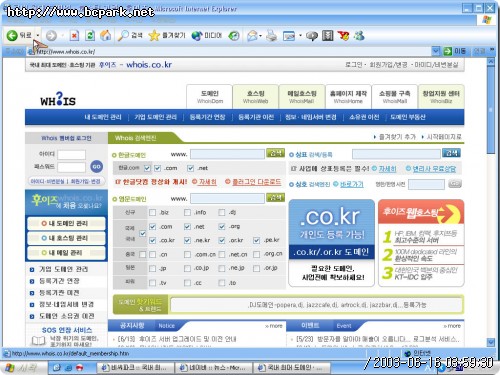Click green 검색 button for 한글도메인 search
This screenshot has height=375, width=500.
[x=275, y=153]
